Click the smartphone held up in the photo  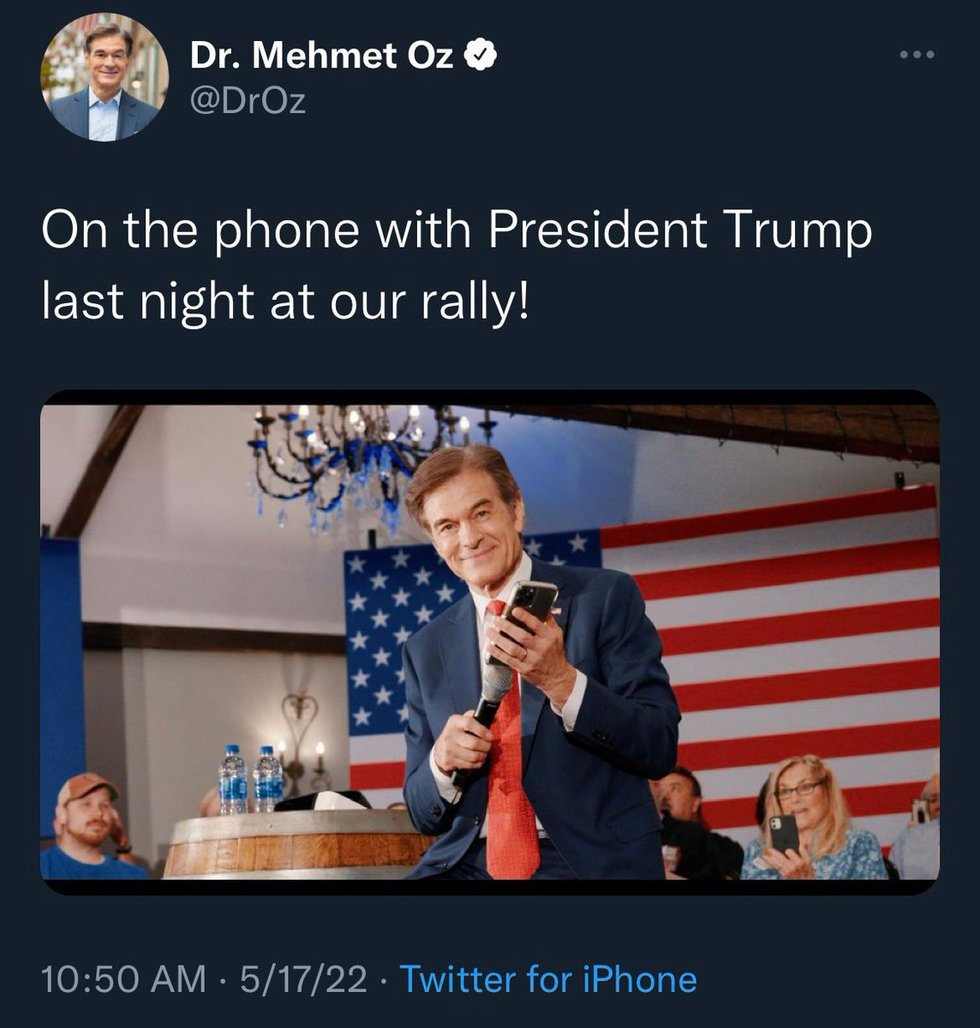(530, 610)
